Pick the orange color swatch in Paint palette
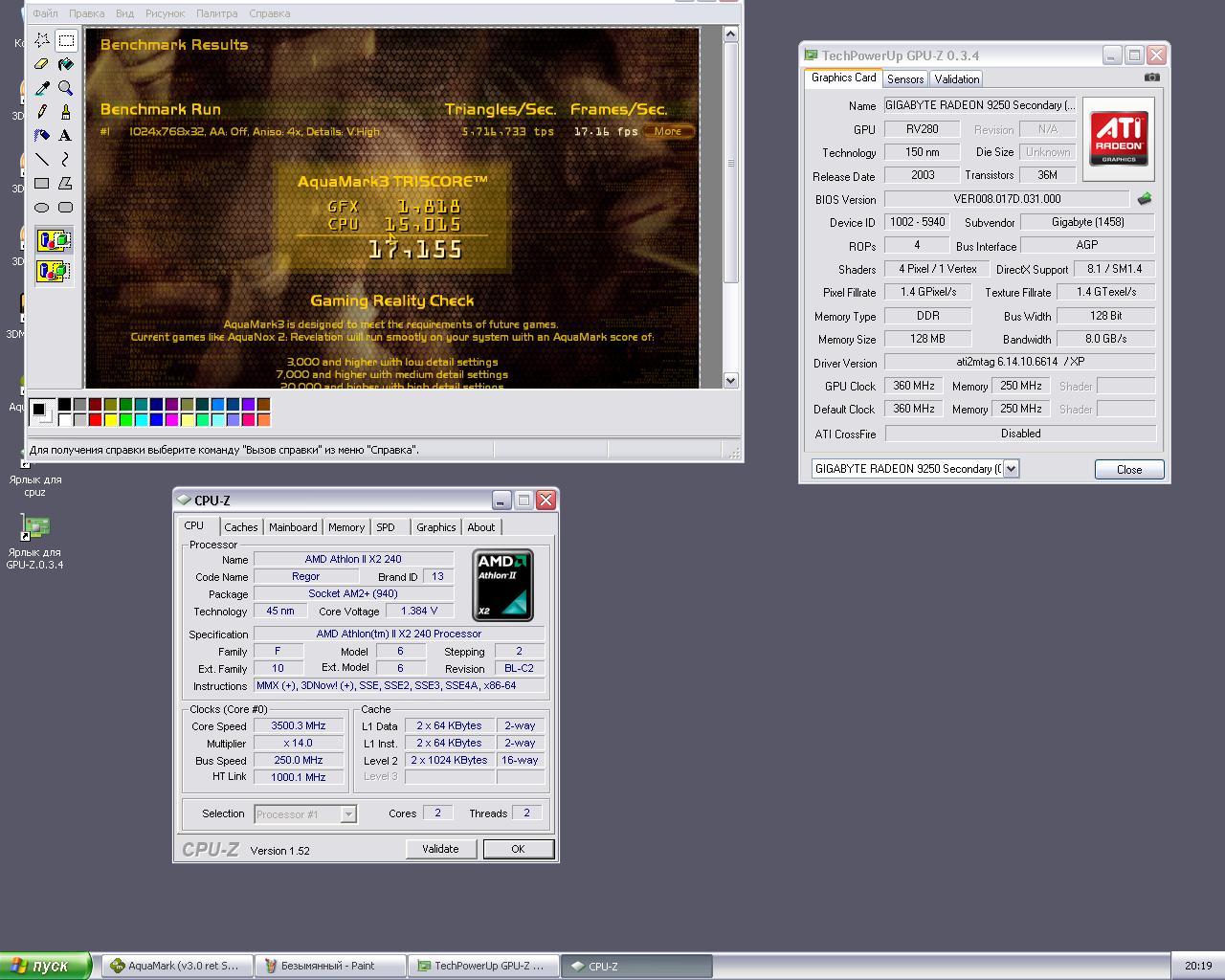 pos(264,419)
